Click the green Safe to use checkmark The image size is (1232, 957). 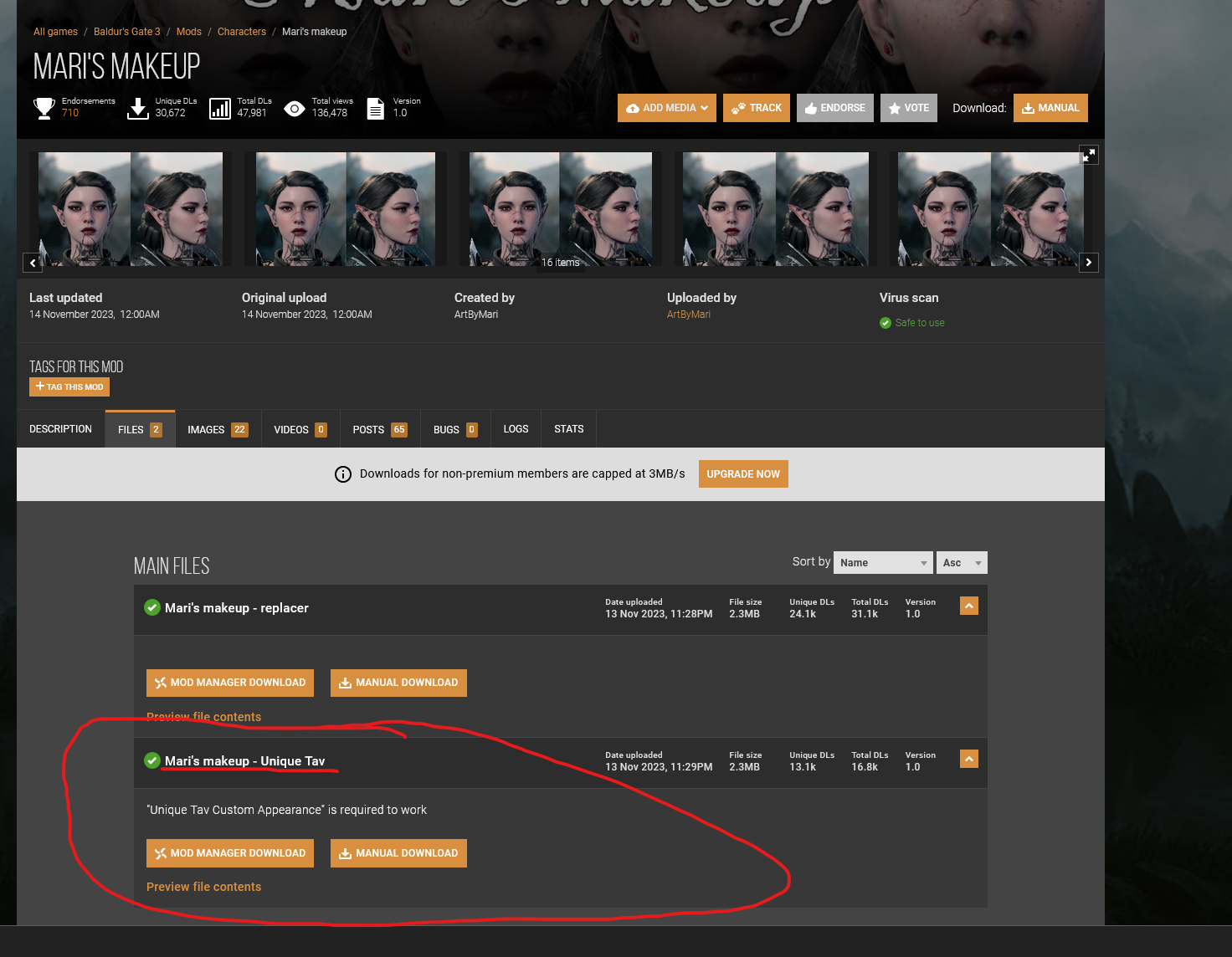click(885, 323)
